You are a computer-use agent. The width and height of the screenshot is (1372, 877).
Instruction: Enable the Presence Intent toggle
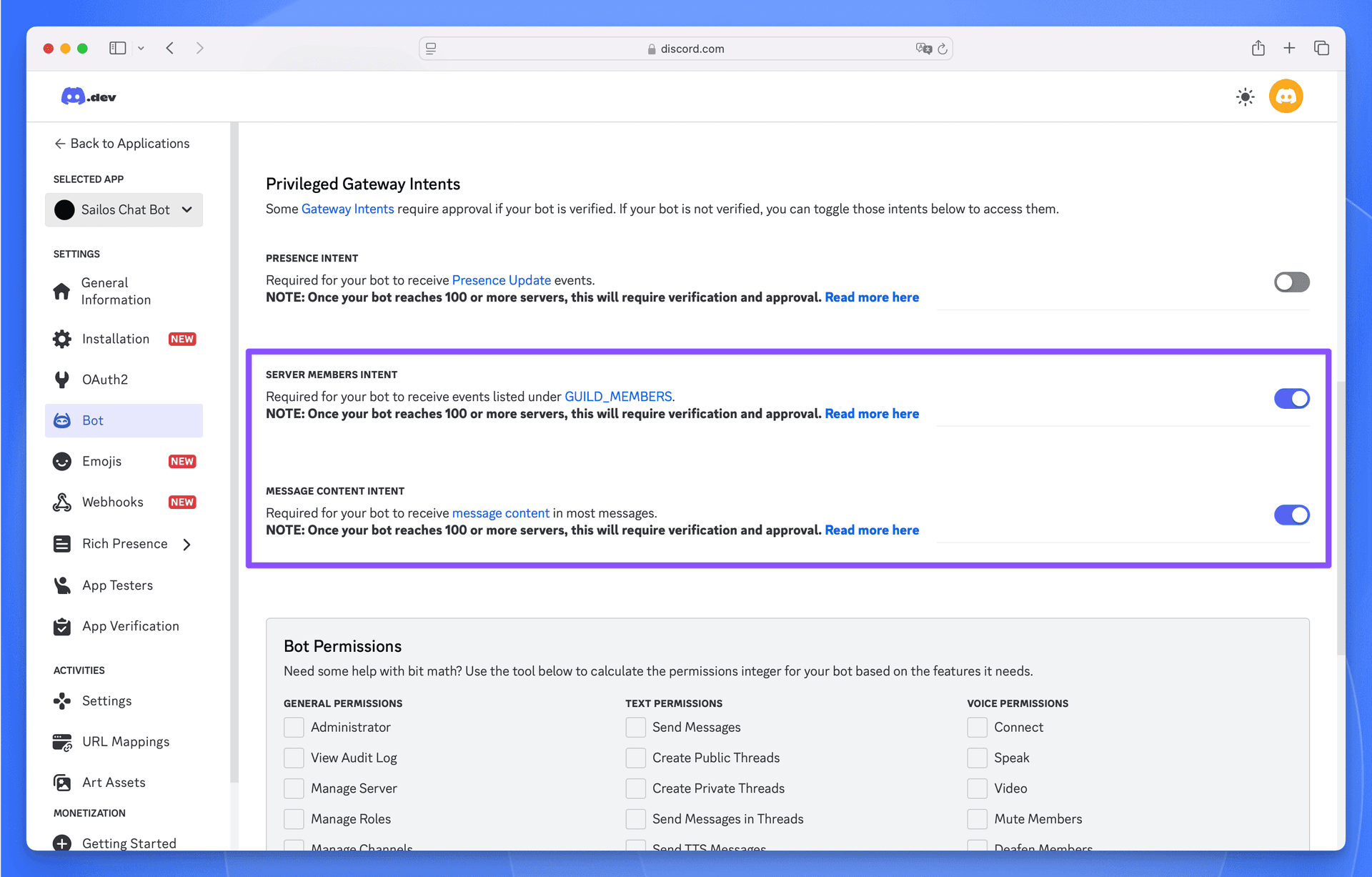click(1291, 282)
